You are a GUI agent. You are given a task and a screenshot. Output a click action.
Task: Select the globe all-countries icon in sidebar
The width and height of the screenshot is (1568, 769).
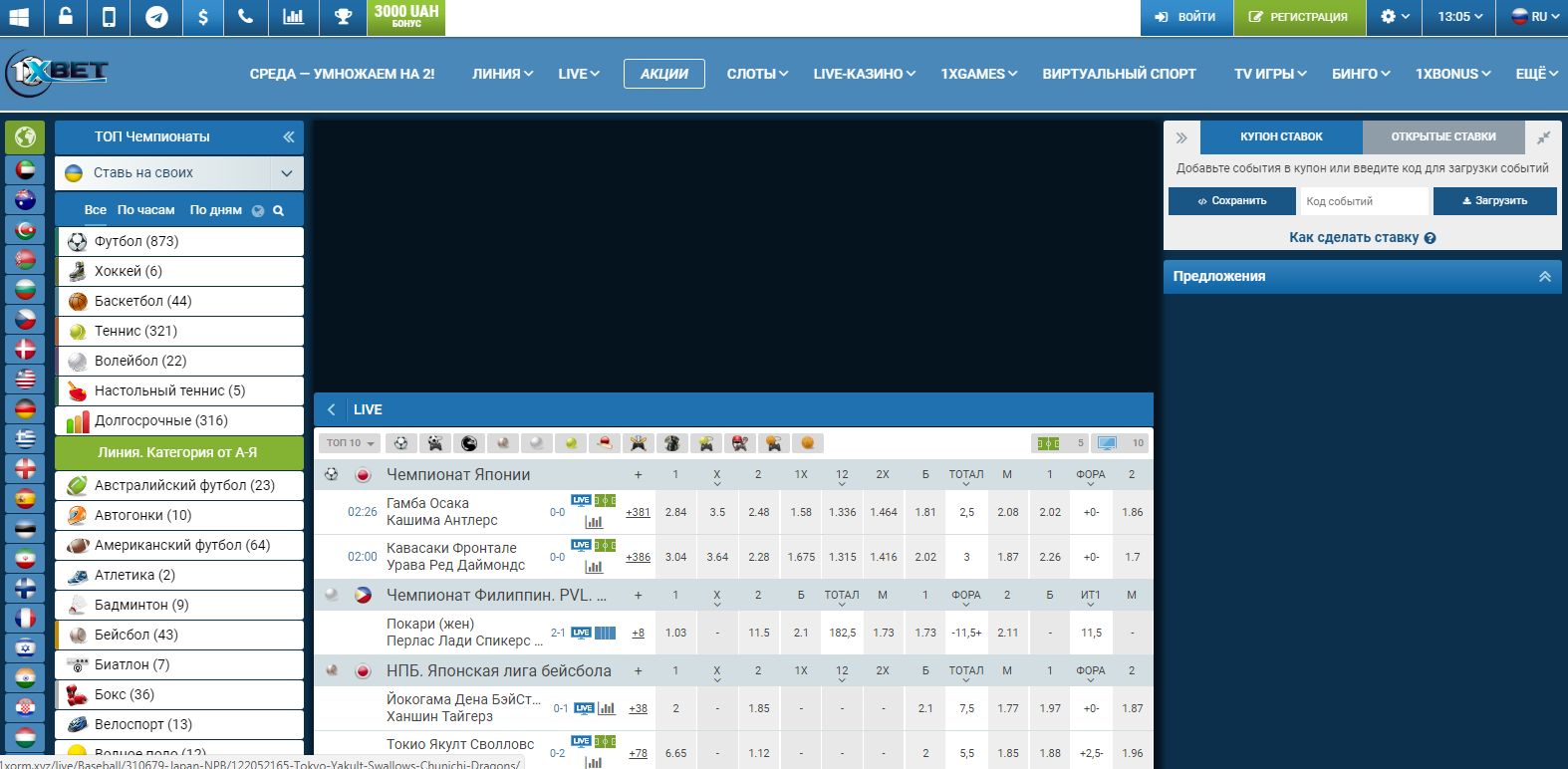tap(26, 136)
